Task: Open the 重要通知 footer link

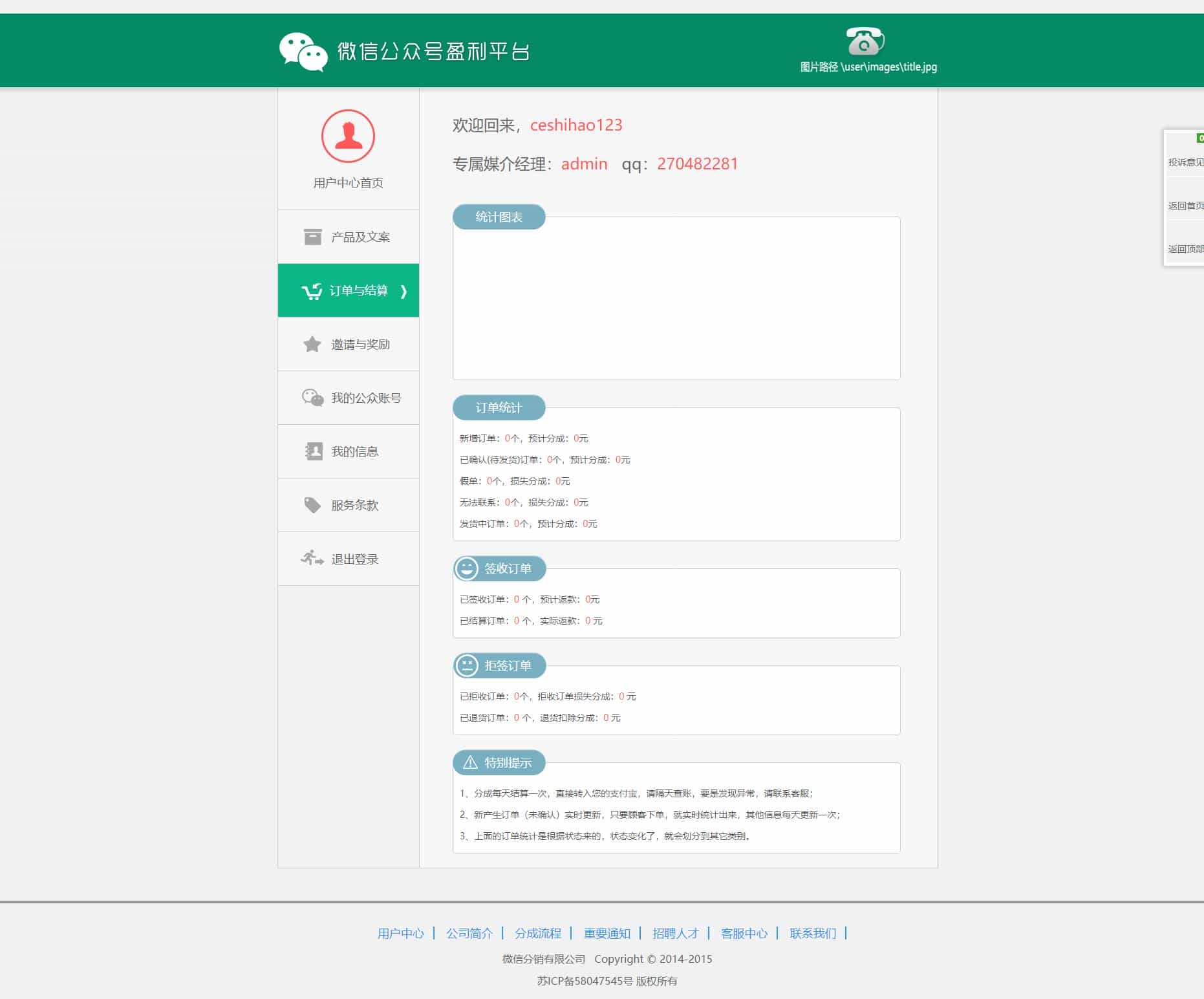Action: 607,933
